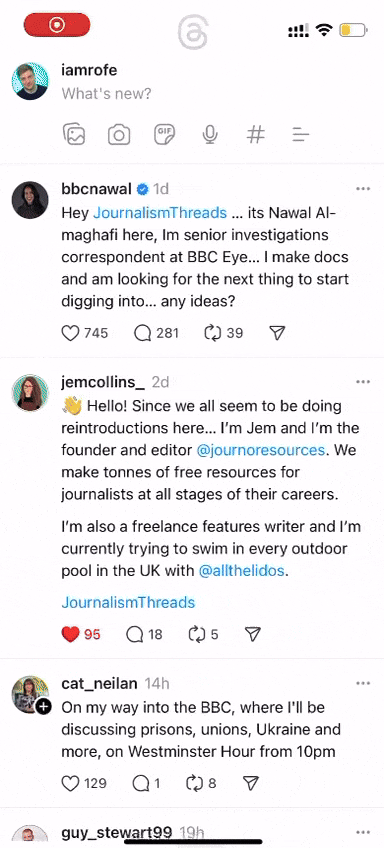This screenshot has height=848, width=384.
Task: Attach a photo from gallery icon
Action: click(74, 134)
